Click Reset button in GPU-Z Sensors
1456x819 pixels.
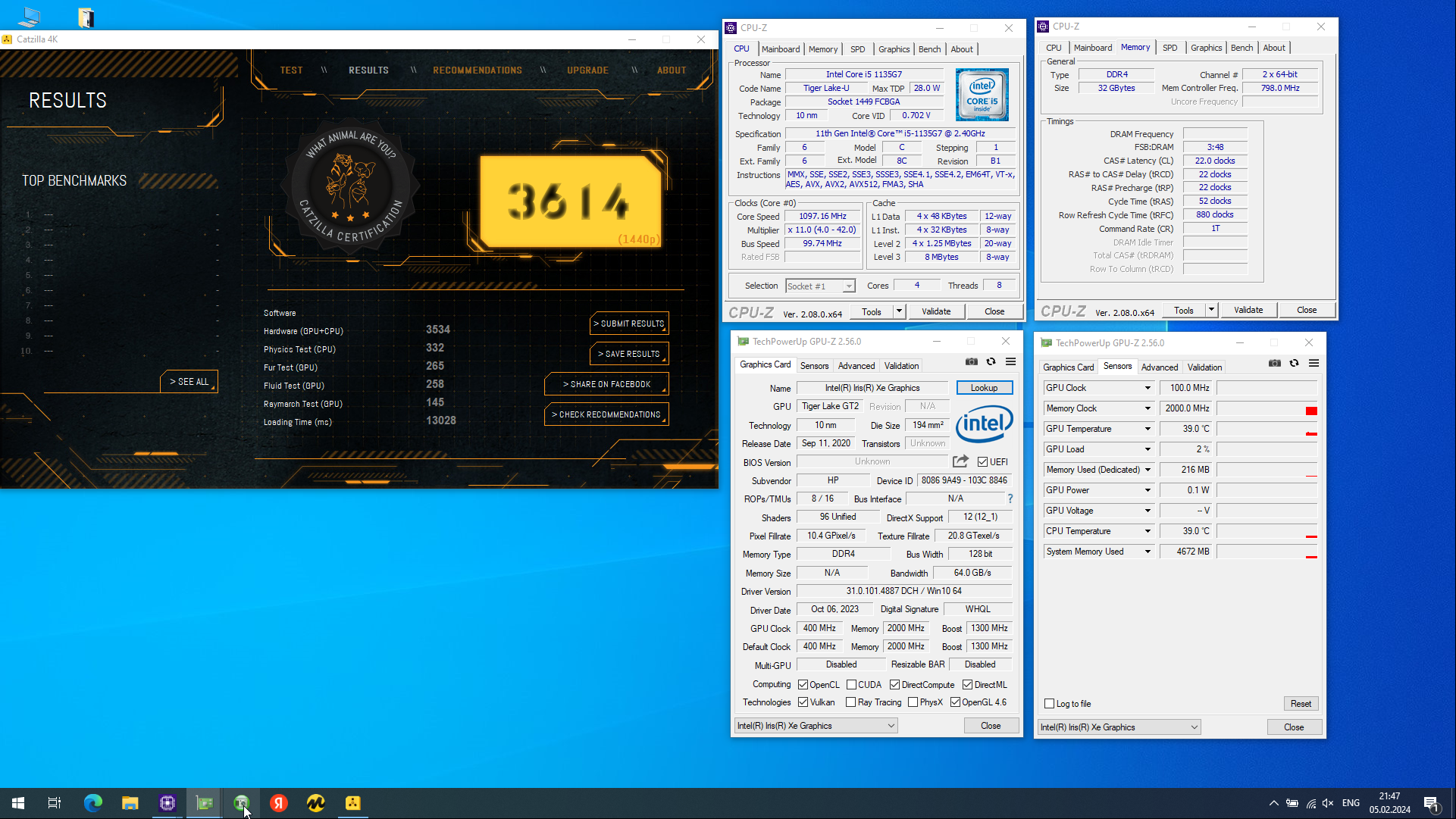click(x=1301, y=704)
